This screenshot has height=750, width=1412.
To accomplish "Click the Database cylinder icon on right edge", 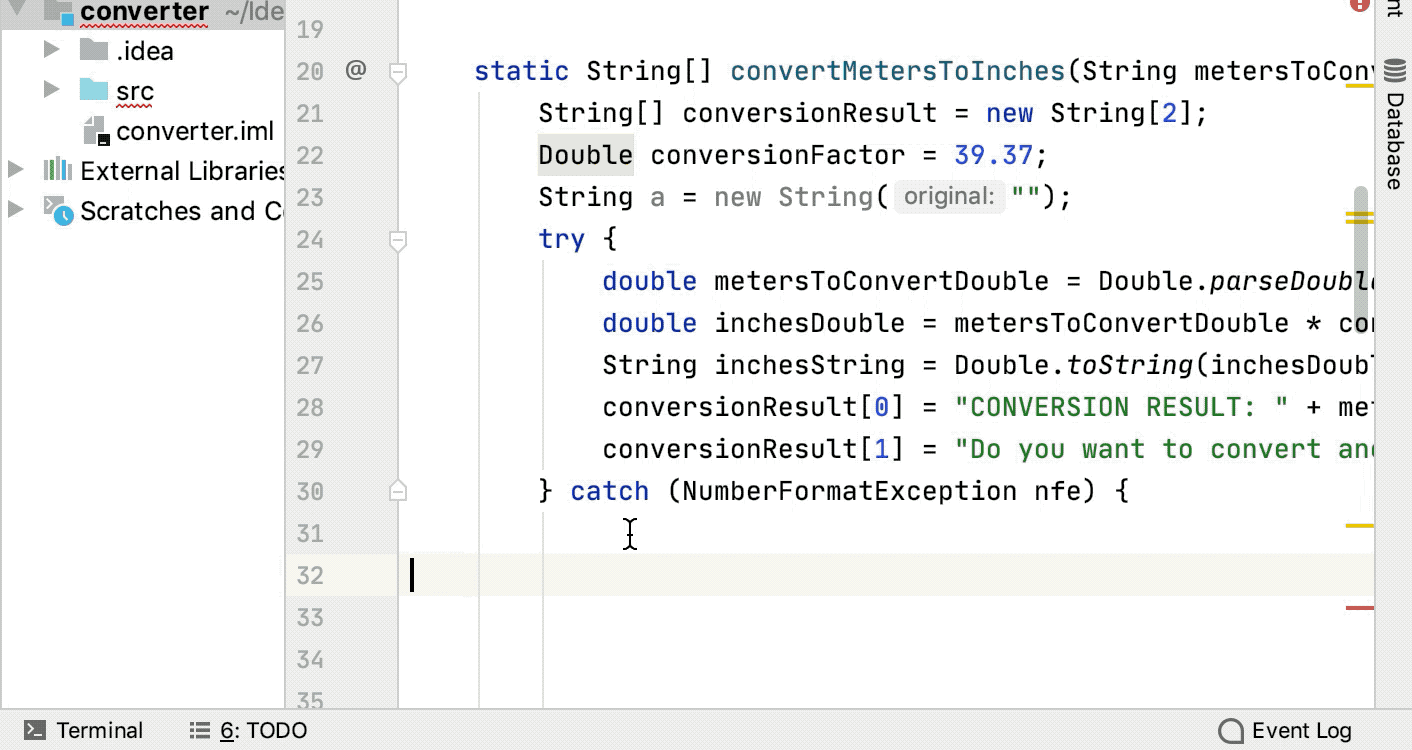I will click(x=1392, y=71).
